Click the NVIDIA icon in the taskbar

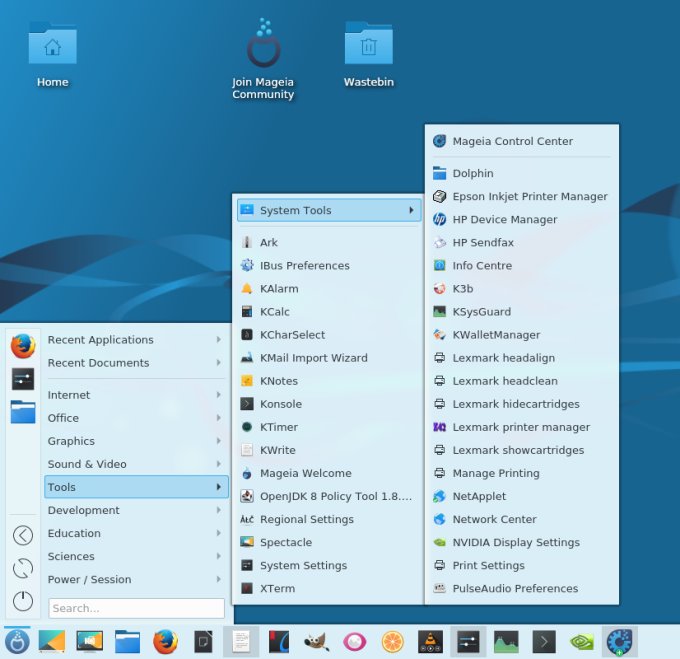pos(582,641)
